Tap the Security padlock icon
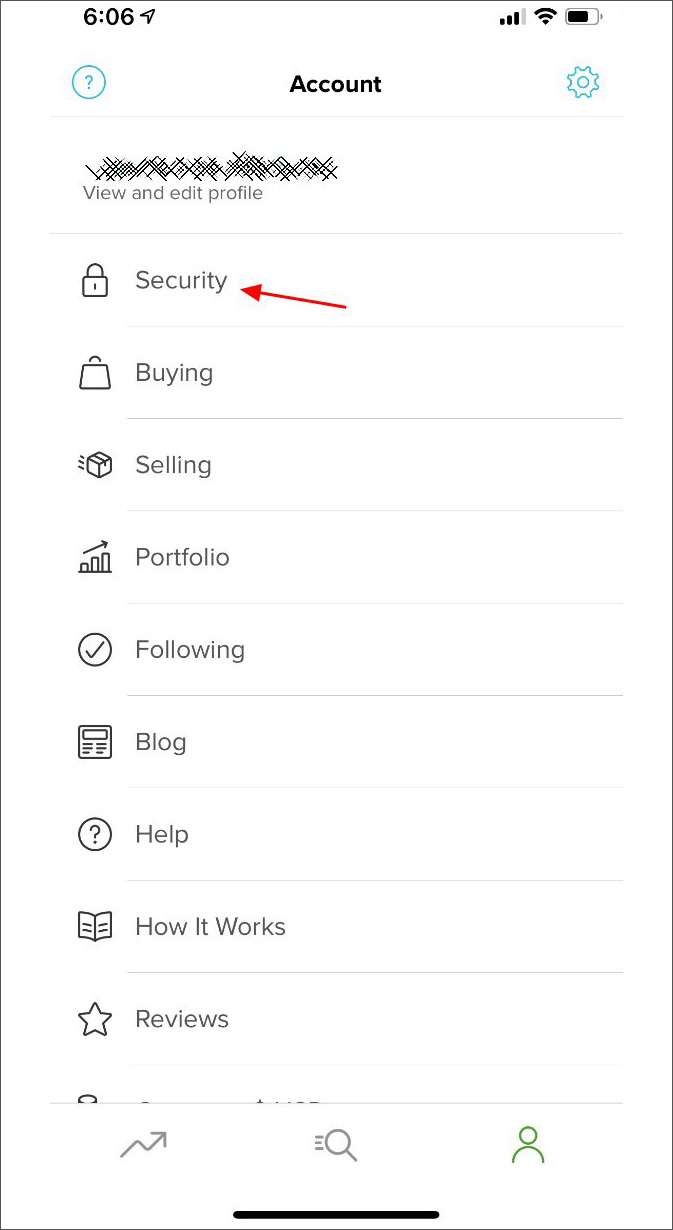Viewport: 673px width, 1230px height. tap(95, 280)
